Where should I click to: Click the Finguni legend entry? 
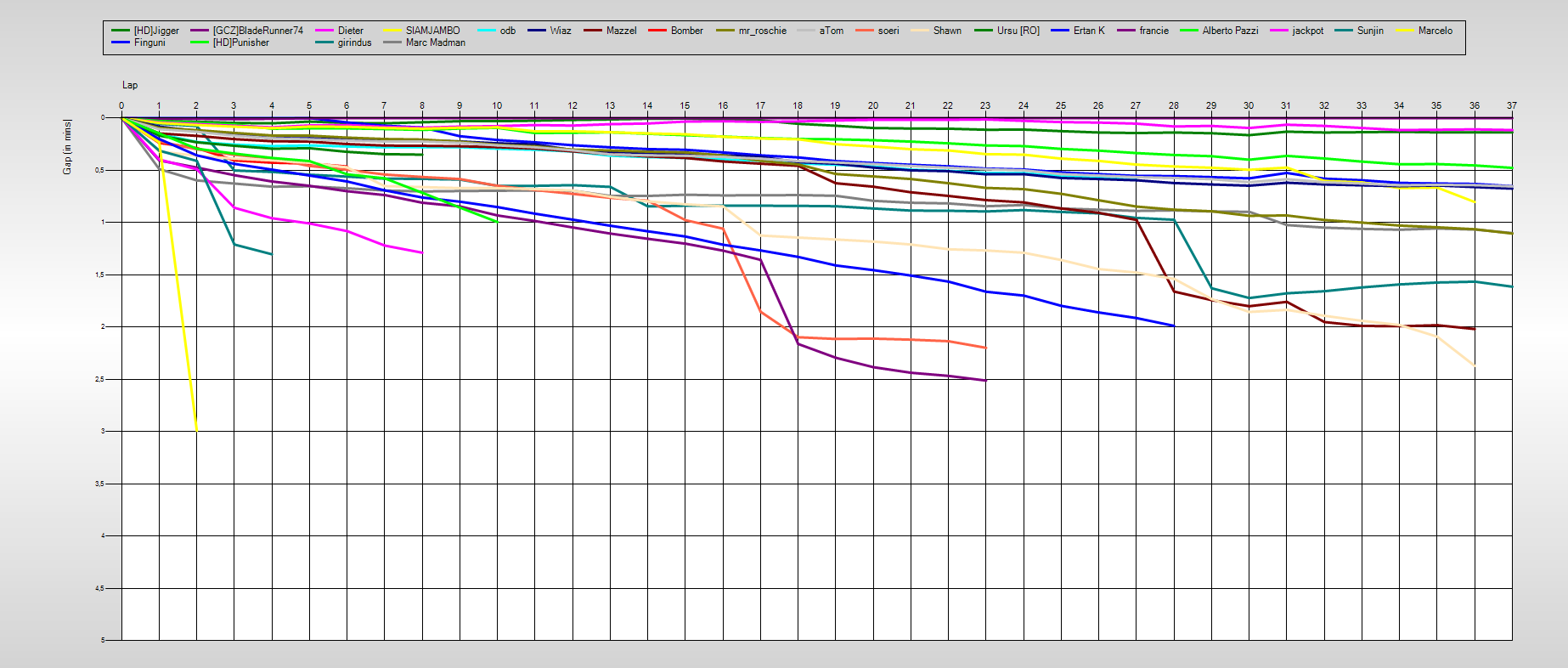[x=149, y=42]
